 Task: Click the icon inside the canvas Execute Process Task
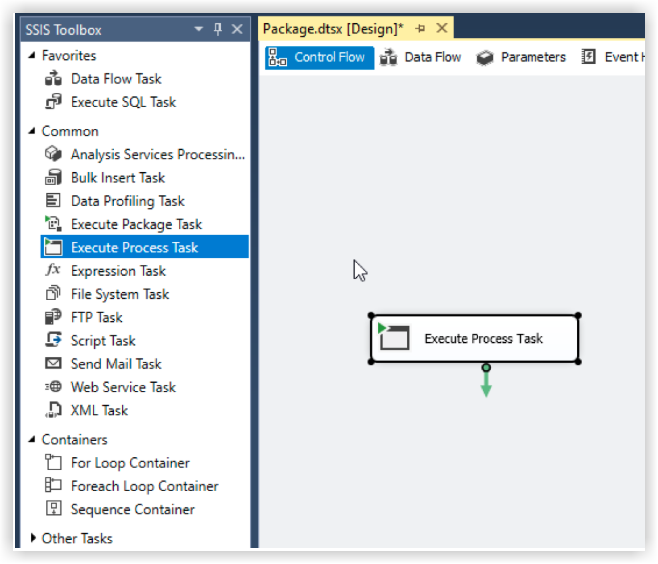coord(394,337)
